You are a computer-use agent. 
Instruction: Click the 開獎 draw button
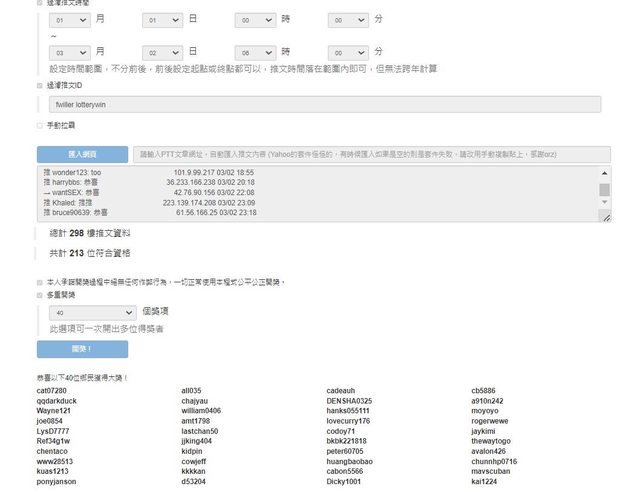[82, 349]
